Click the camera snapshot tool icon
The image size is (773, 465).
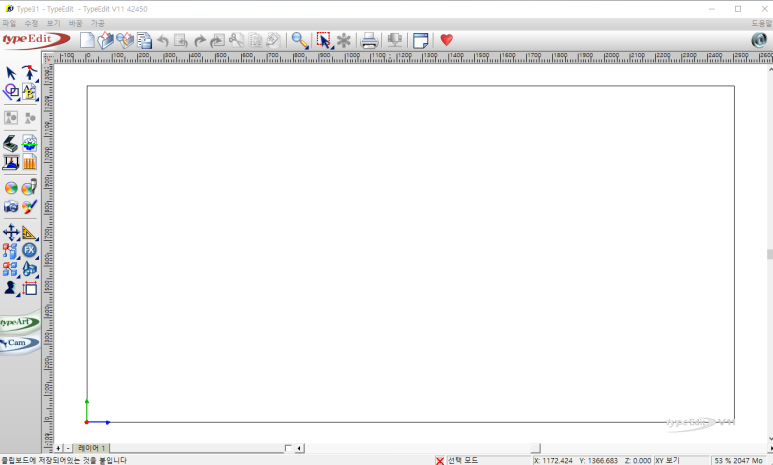click(x=11, y=207)
